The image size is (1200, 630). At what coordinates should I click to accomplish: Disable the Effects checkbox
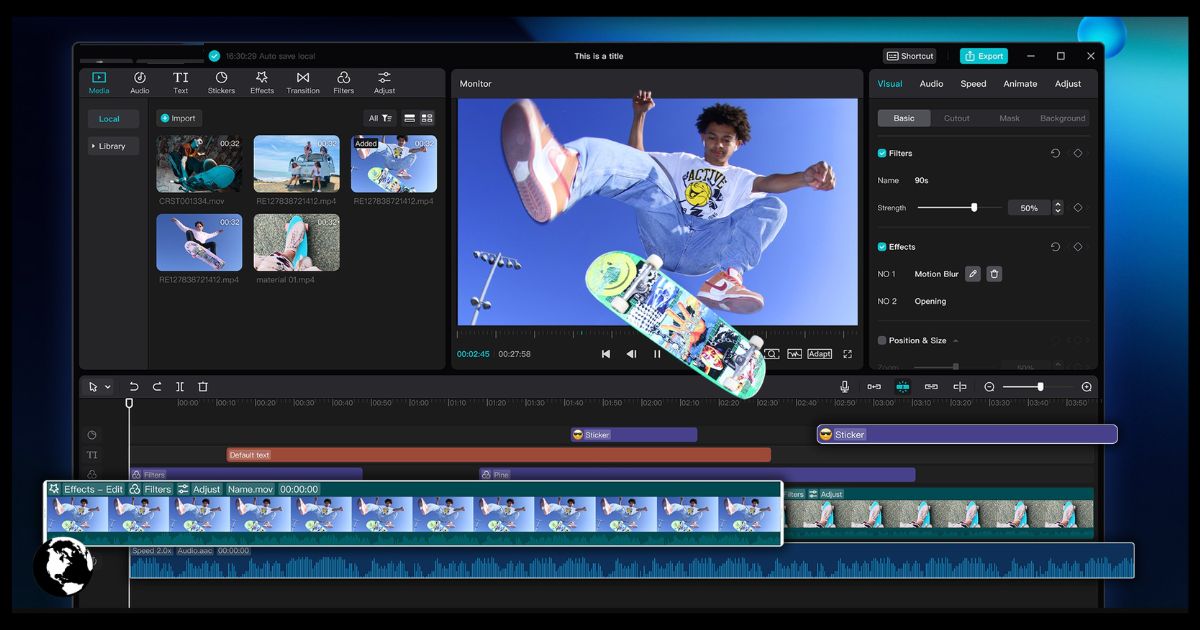click(882, 247)
